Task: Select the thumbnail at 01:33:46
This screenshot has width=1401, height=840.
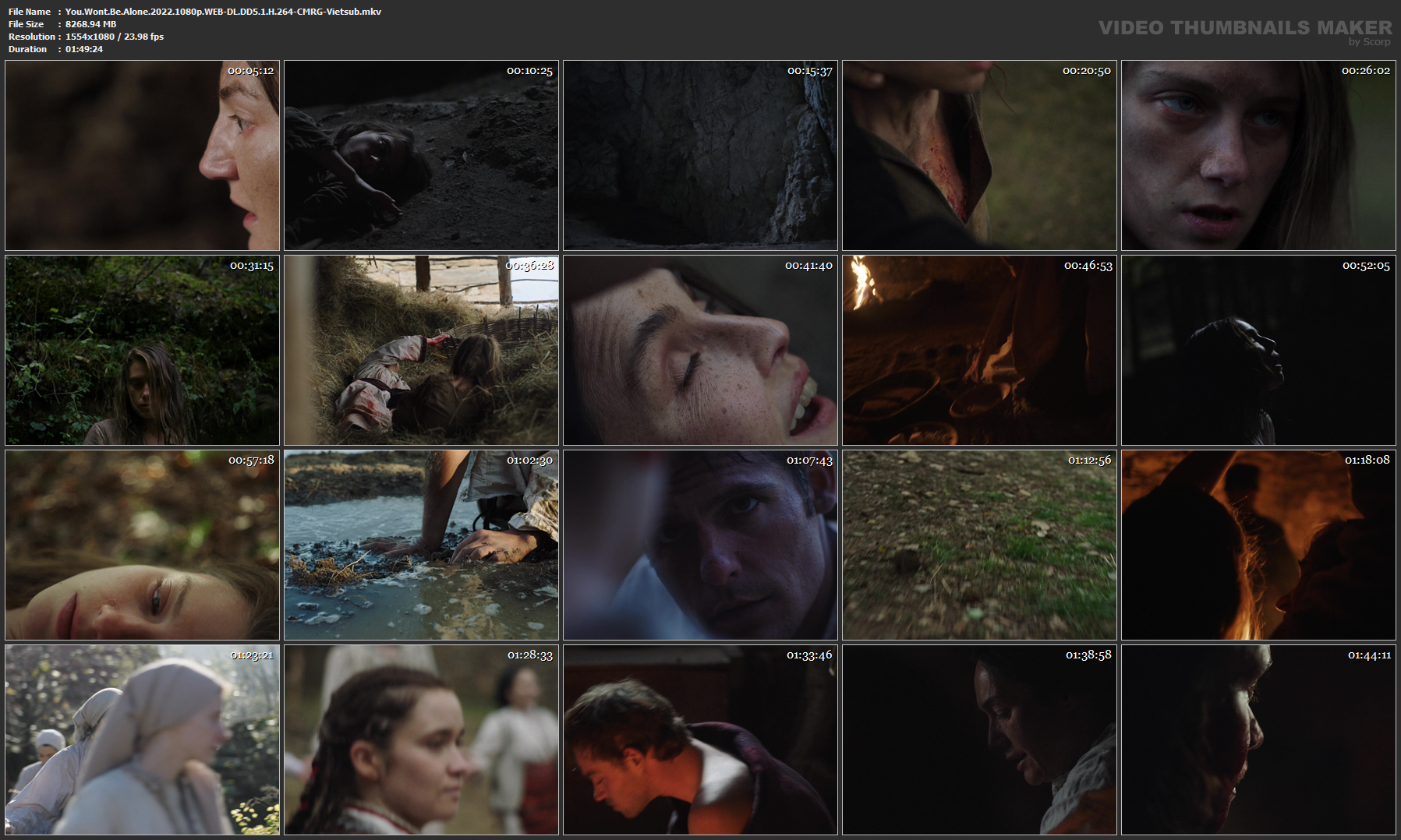Action: click(700, 739)
